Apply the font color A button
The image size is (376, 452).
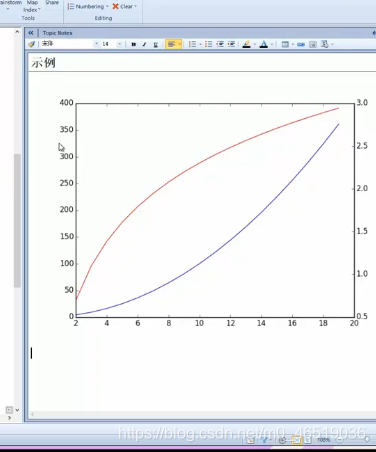coord(263,44)
